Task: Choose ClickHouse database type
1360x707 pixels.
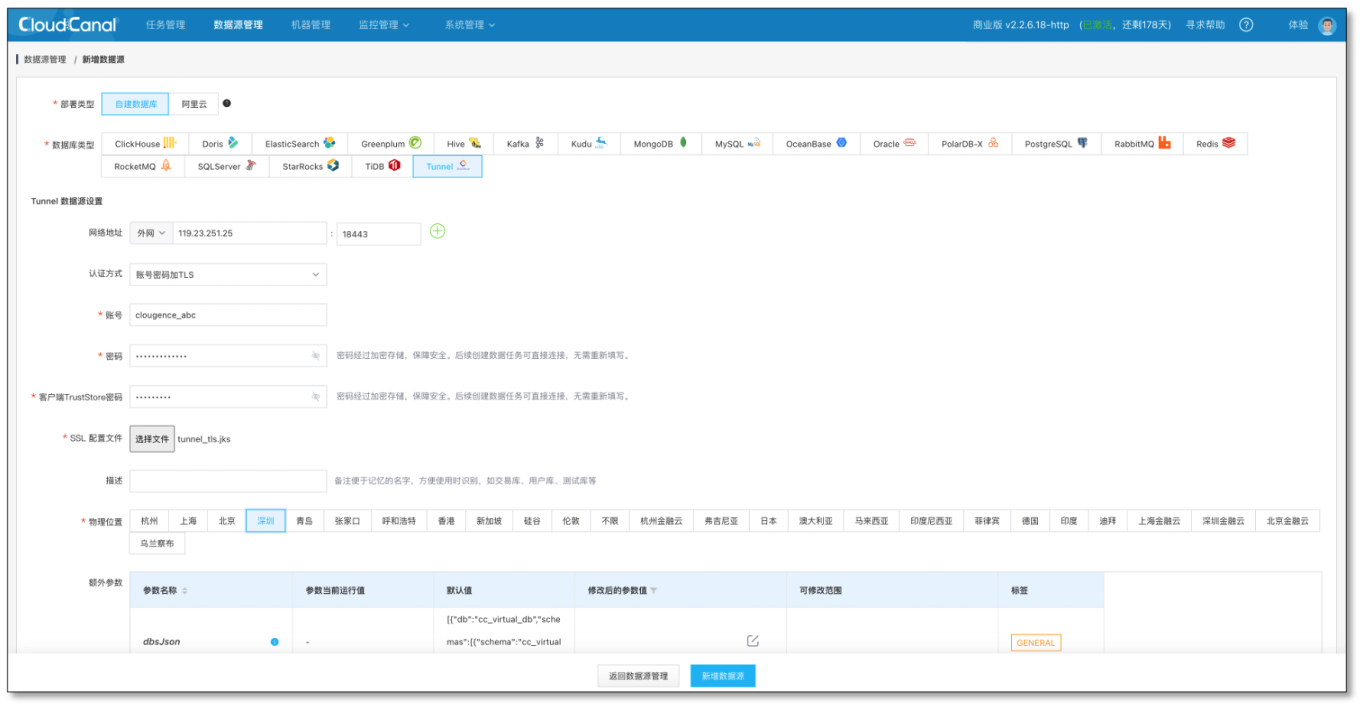Action: [145, 143]
